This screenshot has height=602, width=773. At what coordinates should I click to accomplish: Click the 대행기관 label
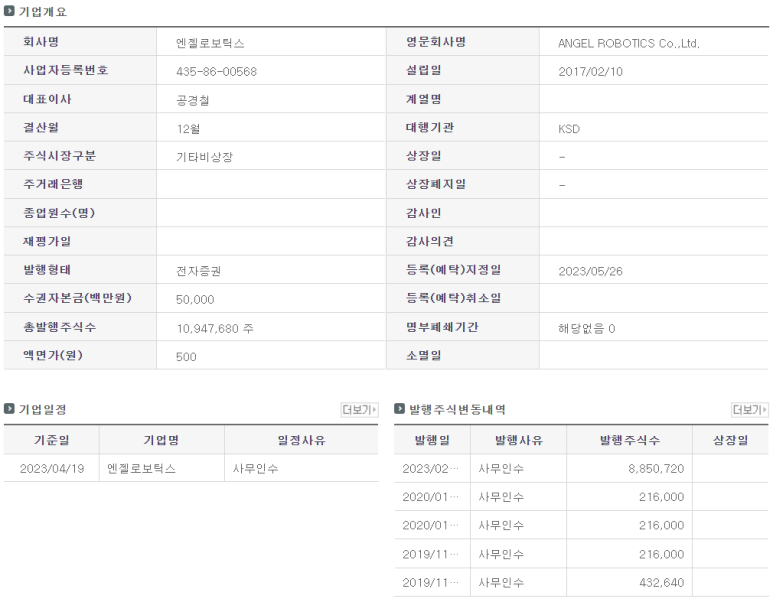429,127
